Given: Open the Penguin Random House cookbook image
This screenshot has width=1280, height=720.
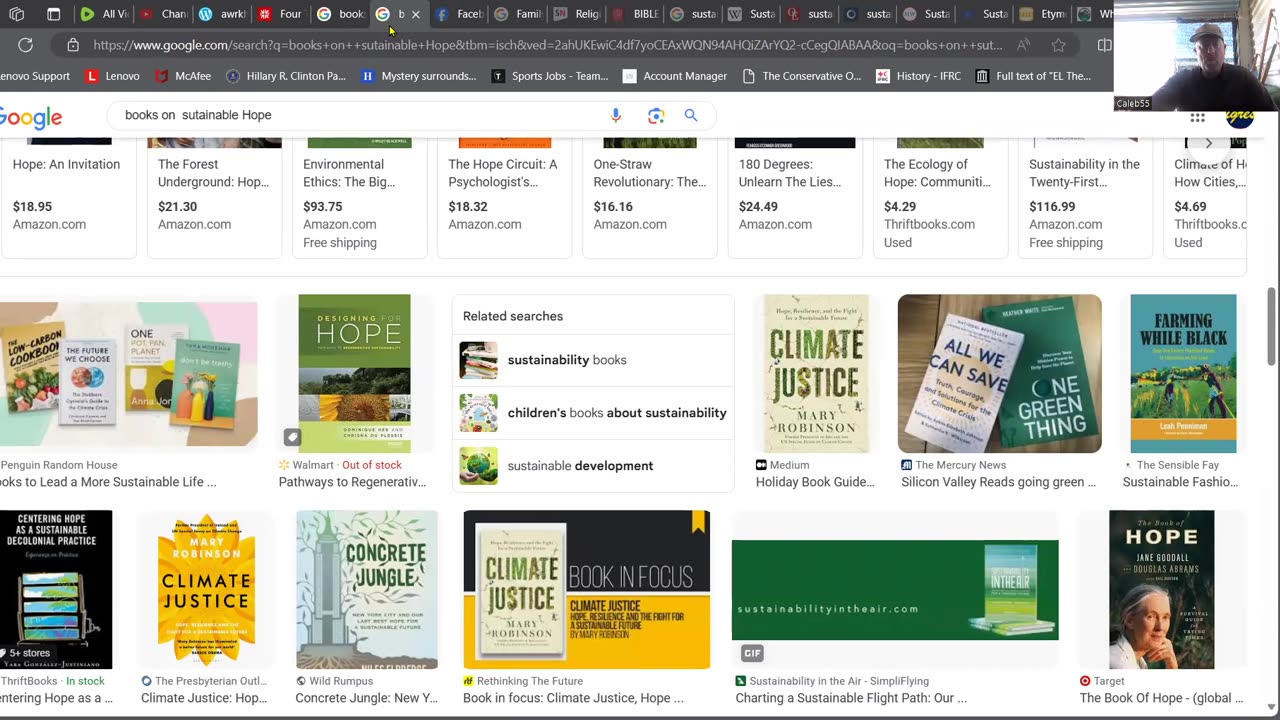Looking at the screenshot, I should (128, 373).
